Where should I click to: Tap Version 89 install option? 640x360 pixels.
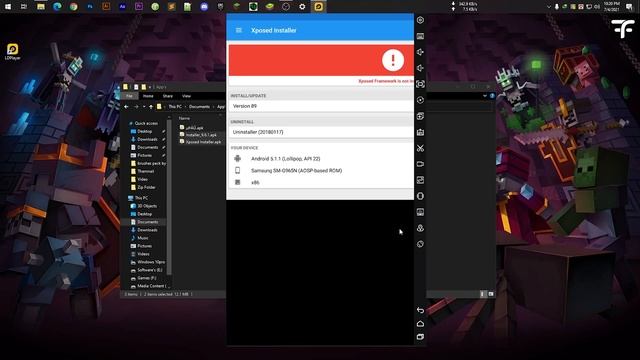click(320, 106)
